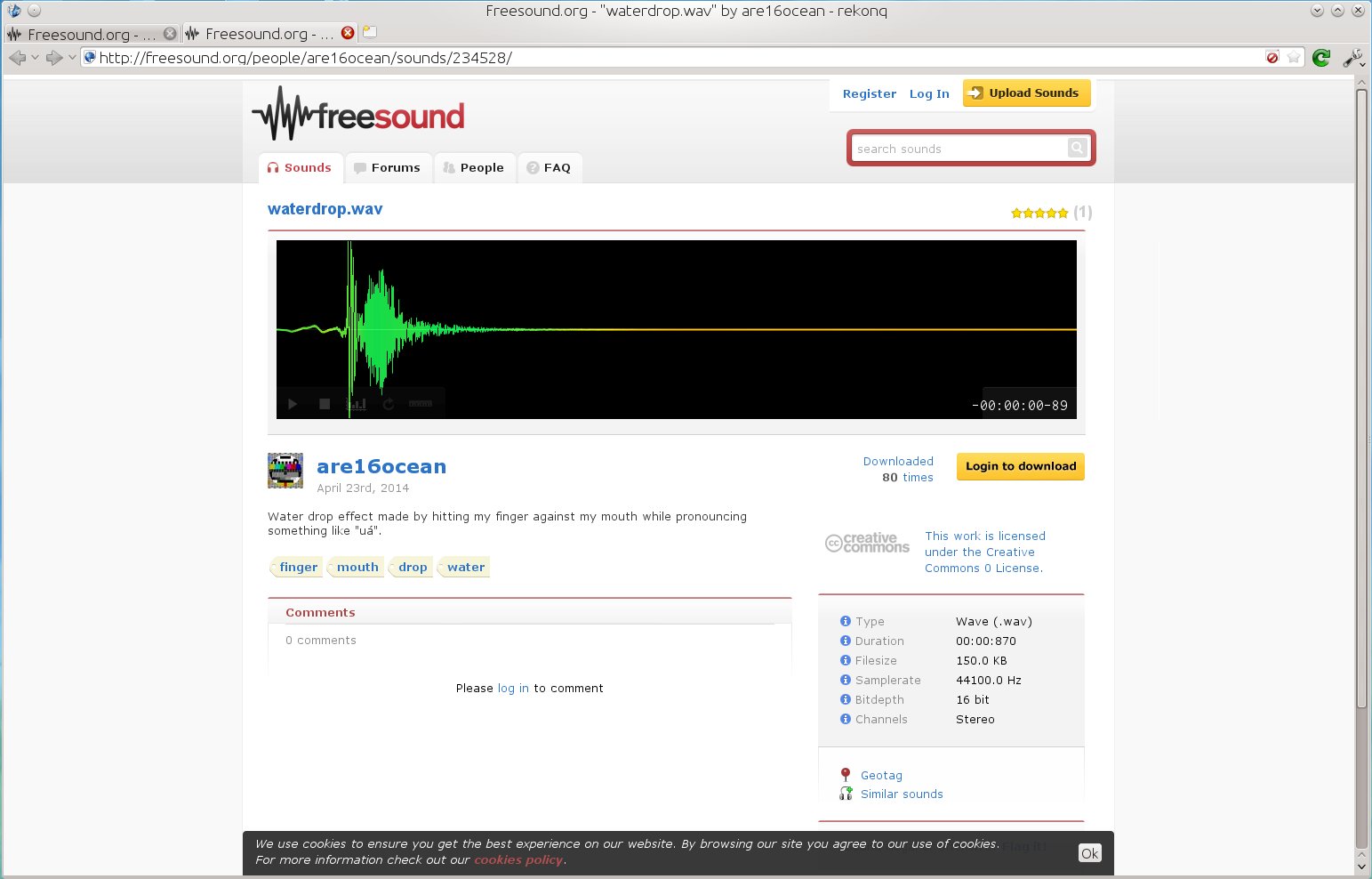Screen dimensions: 1372x879
Task: Open the rekonq window menu icon
Action: point(14,11)
